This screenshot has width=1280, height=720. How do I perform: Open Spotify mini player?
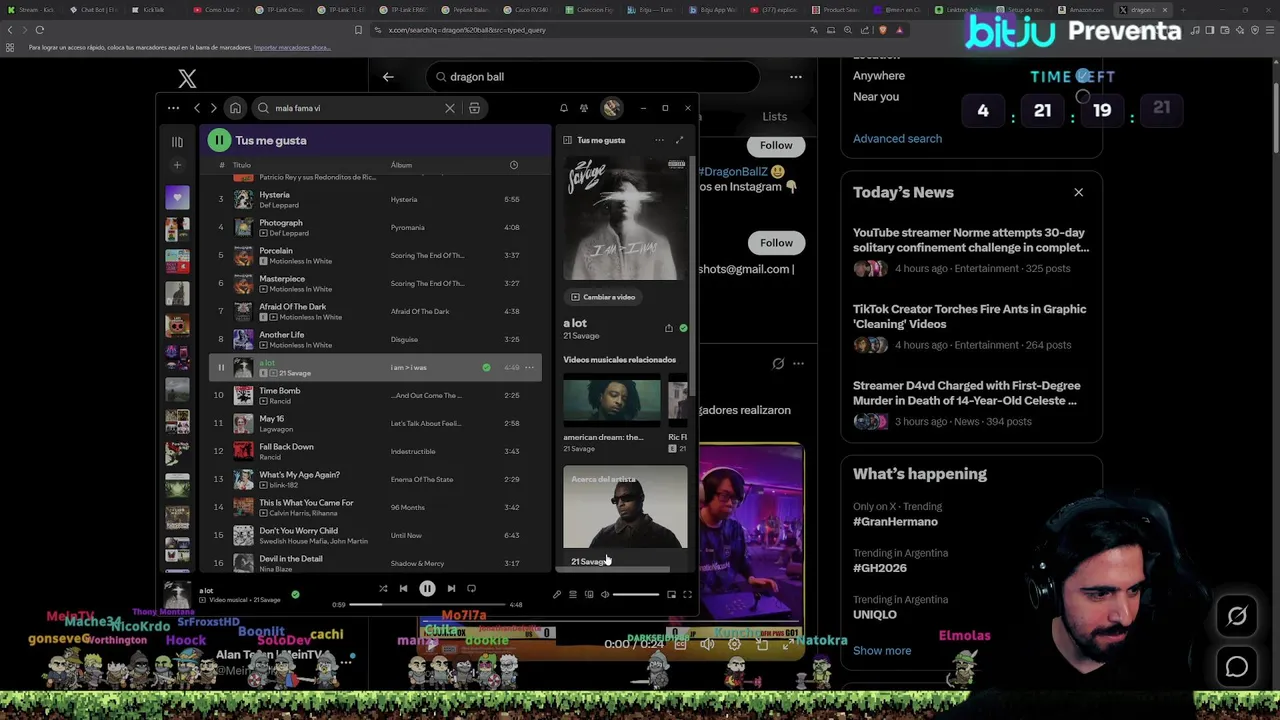tap(671, 595)
